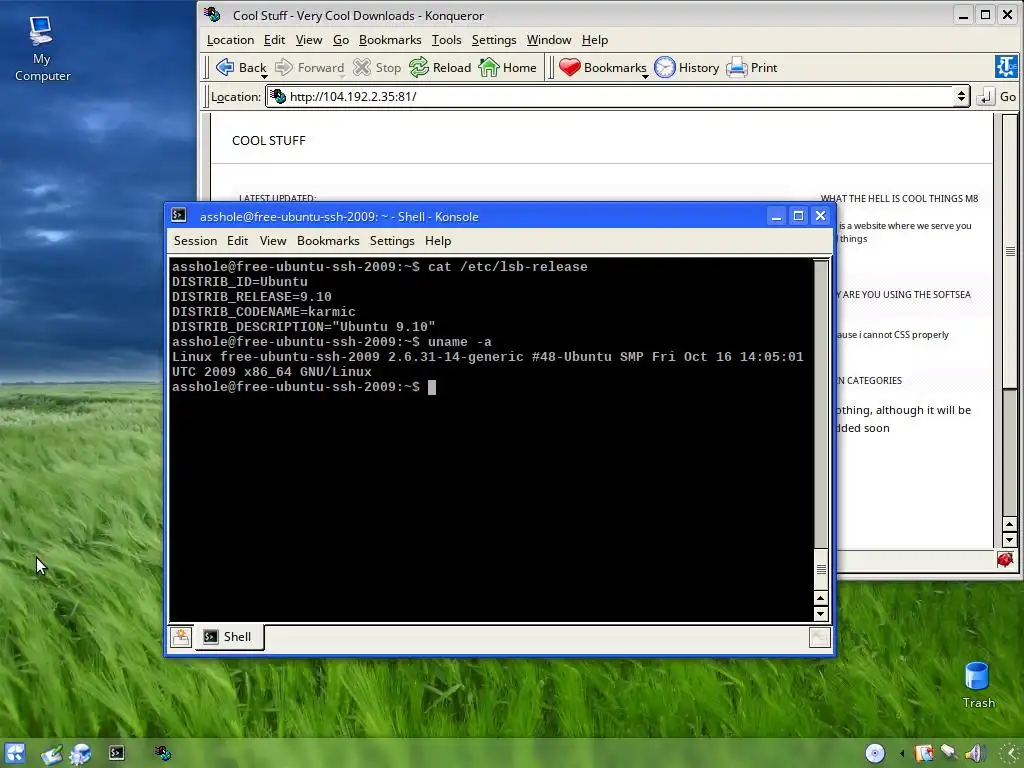Expand the hidden system tray arrow
Screen dimensions: 1024x768
click(902, 754)
